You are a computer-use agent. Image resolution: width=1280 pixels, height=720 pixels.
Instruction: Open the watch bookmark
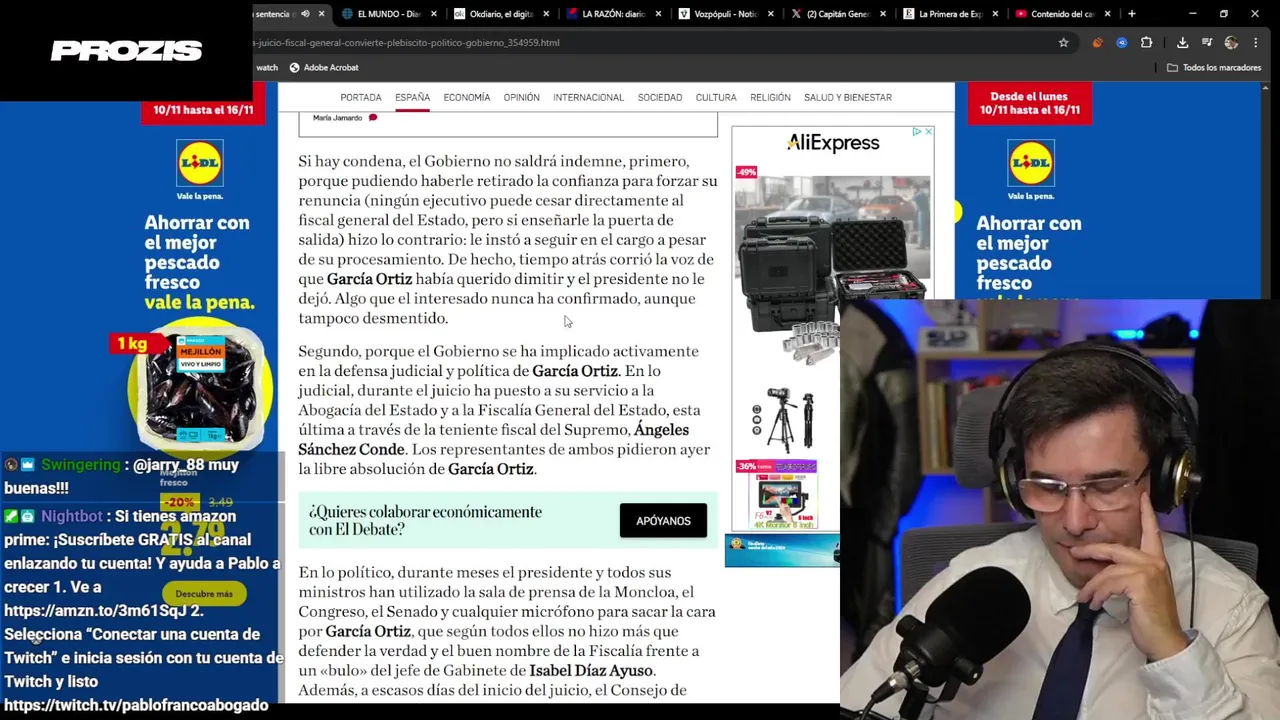267,68
